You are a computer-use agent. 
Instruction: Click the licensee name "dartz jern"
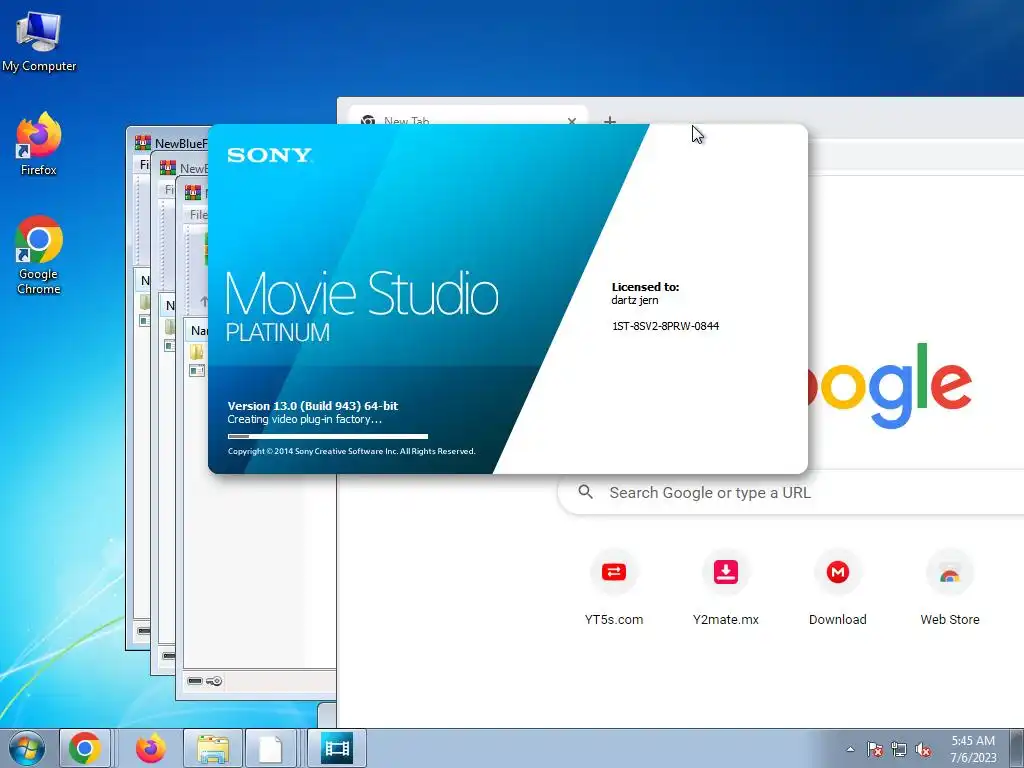click(x=635, y=300)
